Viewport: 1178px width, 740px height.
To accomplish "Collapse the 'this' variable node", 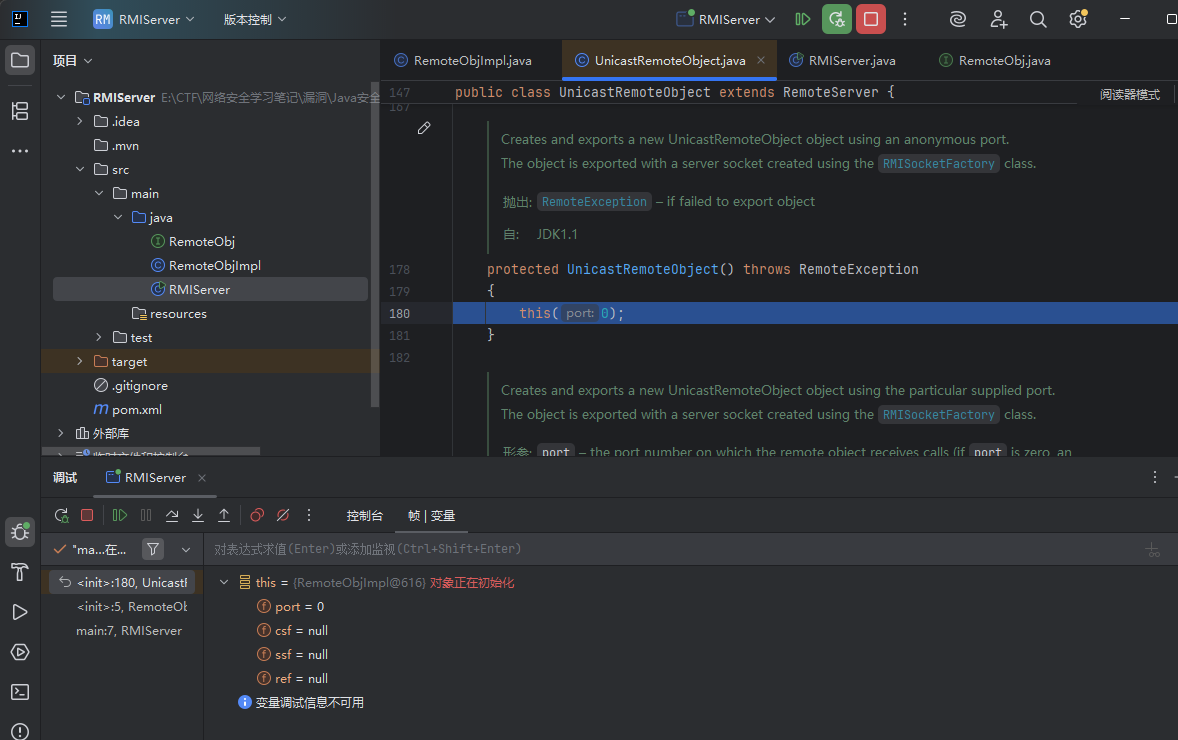I will tap(223, 582).
